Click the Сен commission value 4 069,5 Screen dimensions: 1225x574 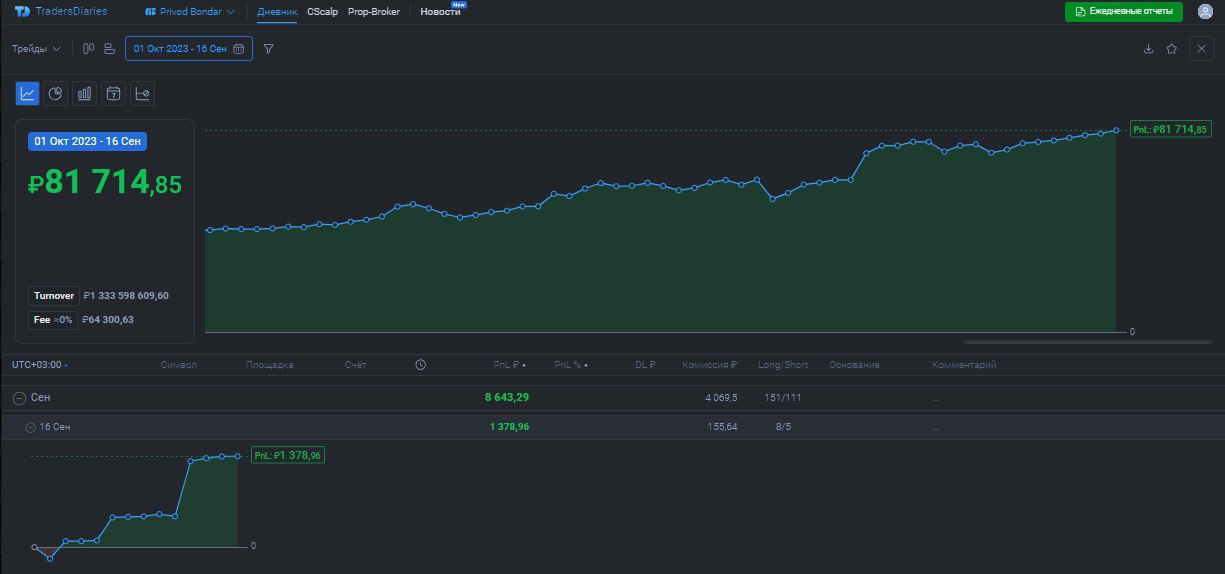point(721,398)
